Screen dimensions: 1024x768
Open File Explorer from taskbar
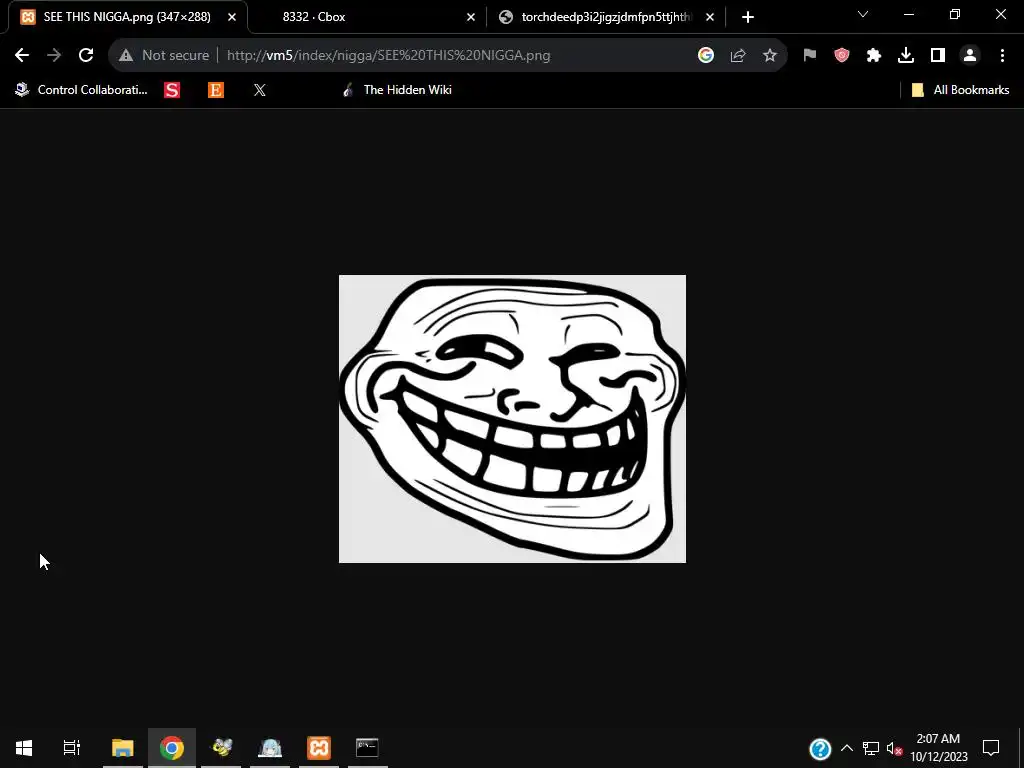pyautogui.click(x=123, y=748)
